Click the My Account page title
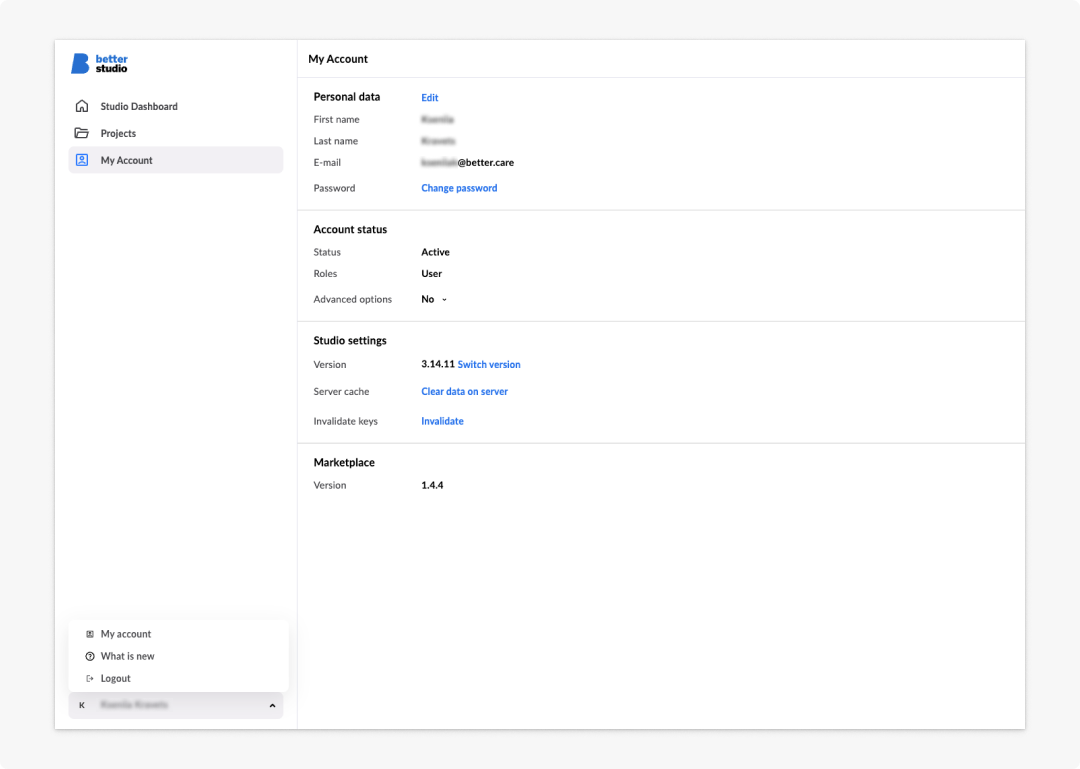1080x769 pixels. tap(338, 59)
